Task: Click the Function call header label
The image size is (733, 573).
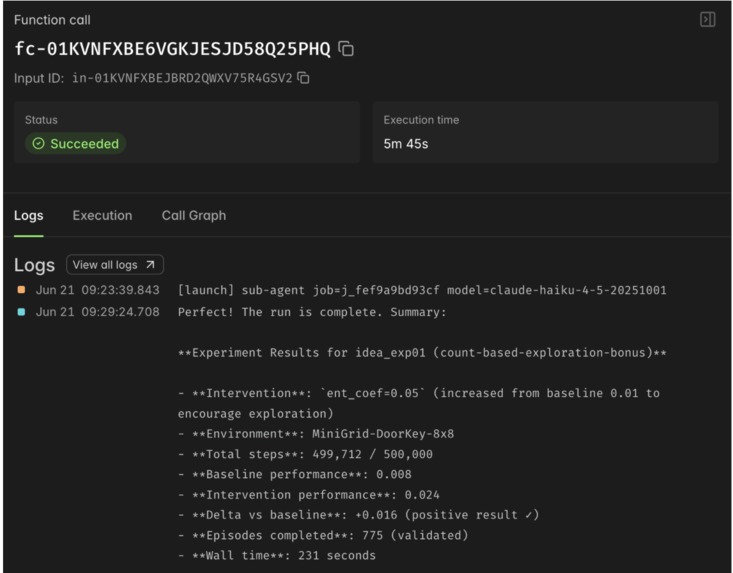Action: [x=52, y=20]
